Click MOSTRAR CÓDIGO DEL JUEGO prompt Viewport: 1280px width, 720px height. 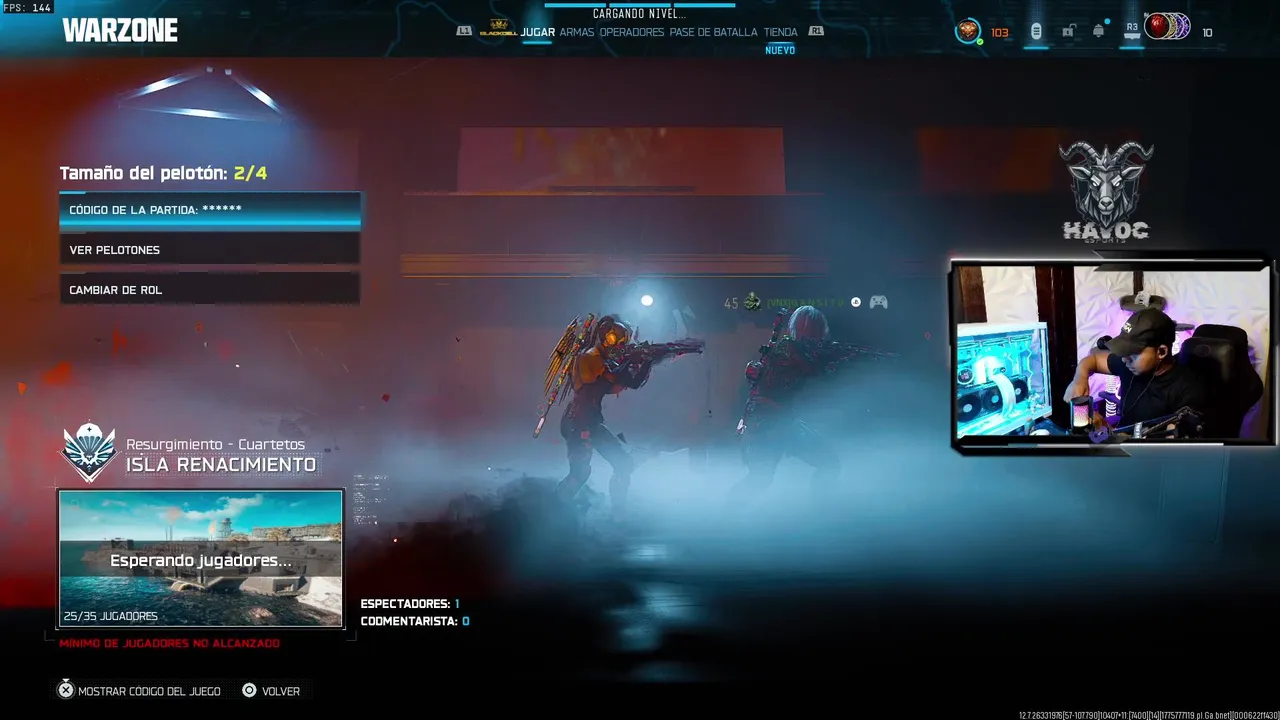pyautogui.click(x=149, y=691)
